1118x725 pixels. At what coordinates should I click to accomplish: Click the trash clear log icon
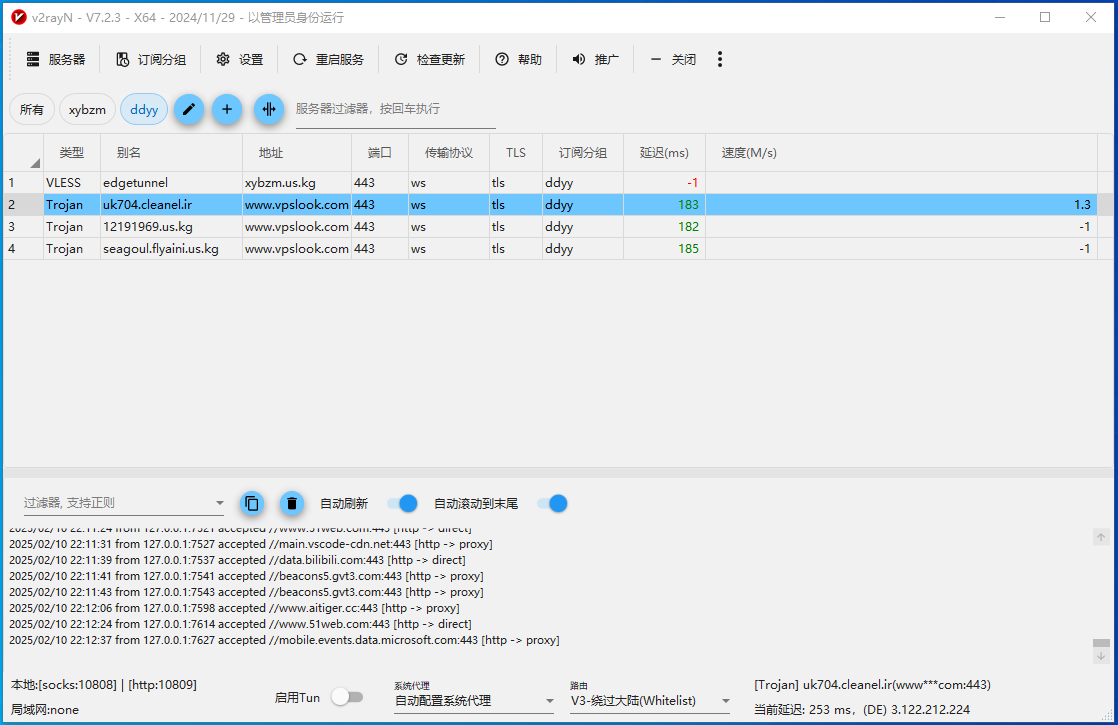[x=290, y=503]
